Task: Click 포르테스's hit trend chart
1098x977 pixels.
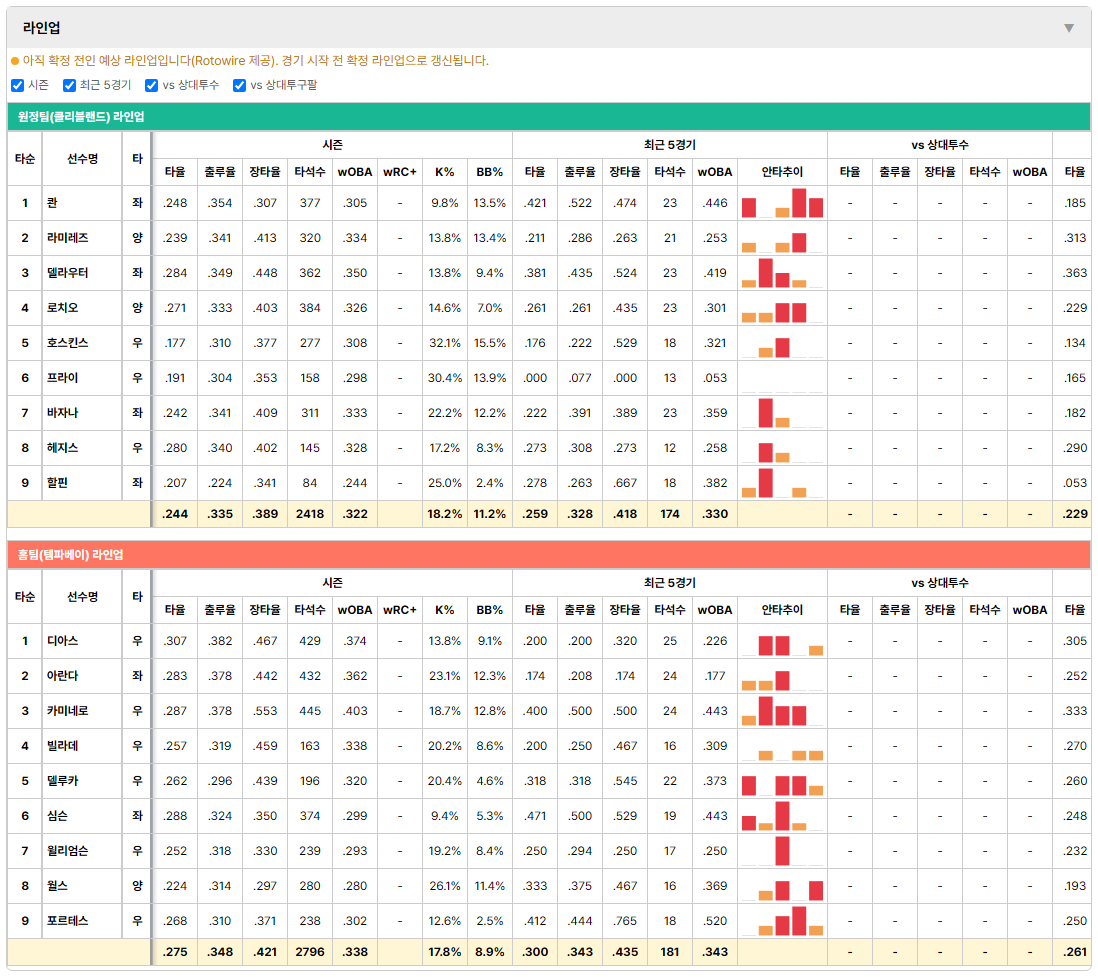Action: (x=782, y=921)
